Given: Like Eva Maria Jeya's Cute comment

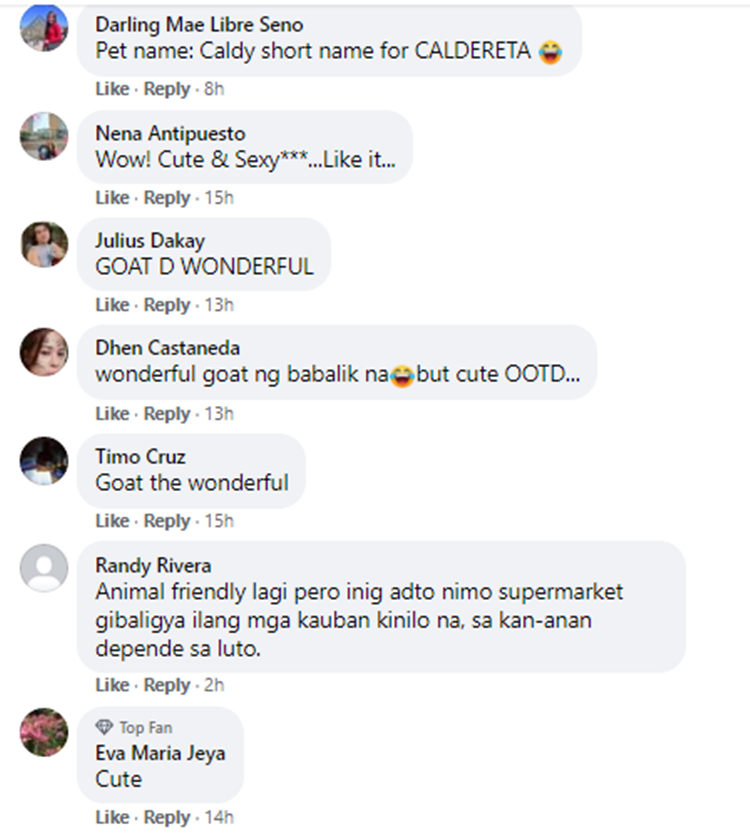Looking at the screenshot, I should 112,817.
